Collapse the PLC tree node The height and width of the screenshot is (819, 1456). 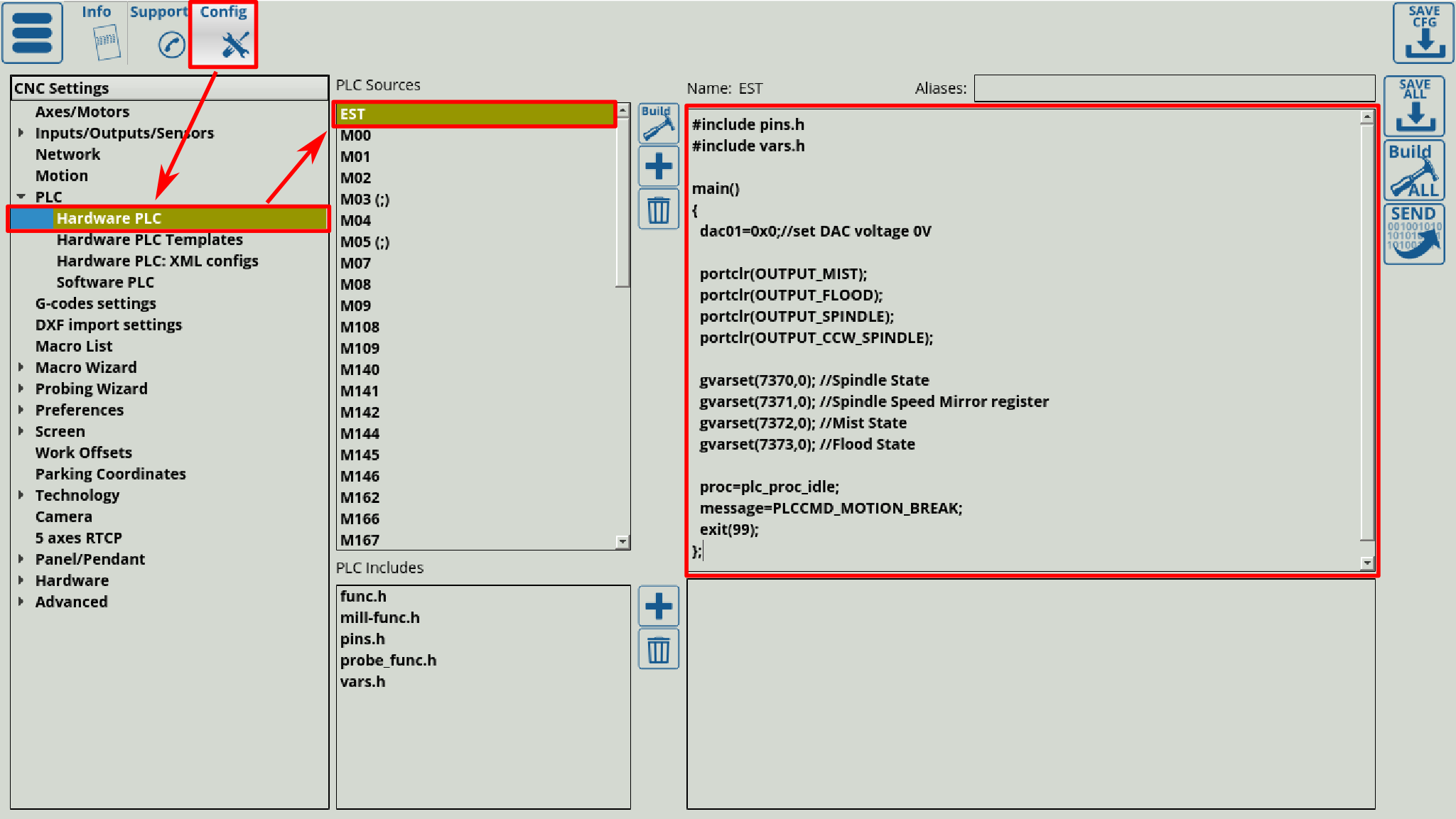tap(21, 197)
